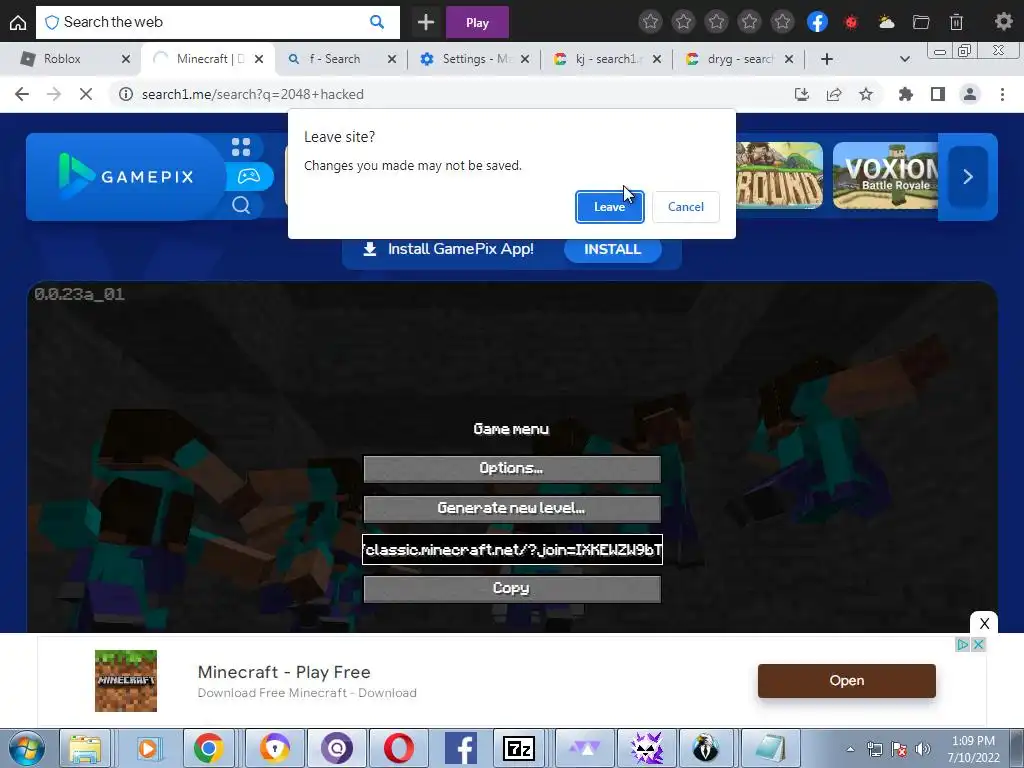Open the VOXIOM Battle Royale thumbnail
This screenshot has height=768, width=1024.
(x=886, y=176)
